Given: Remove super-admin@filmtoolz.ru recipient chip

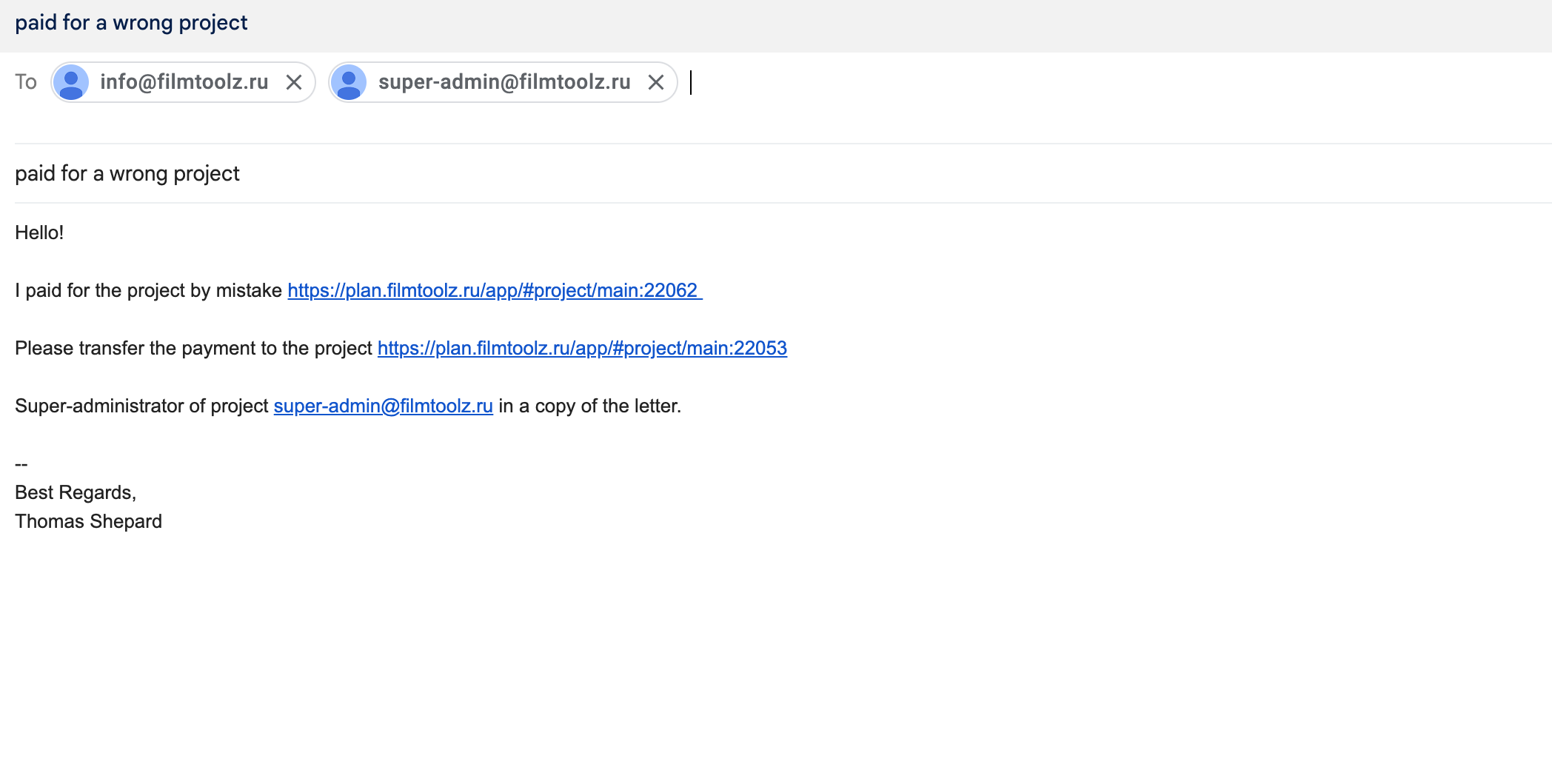Looking at the screenshot, I should [655, 82].
